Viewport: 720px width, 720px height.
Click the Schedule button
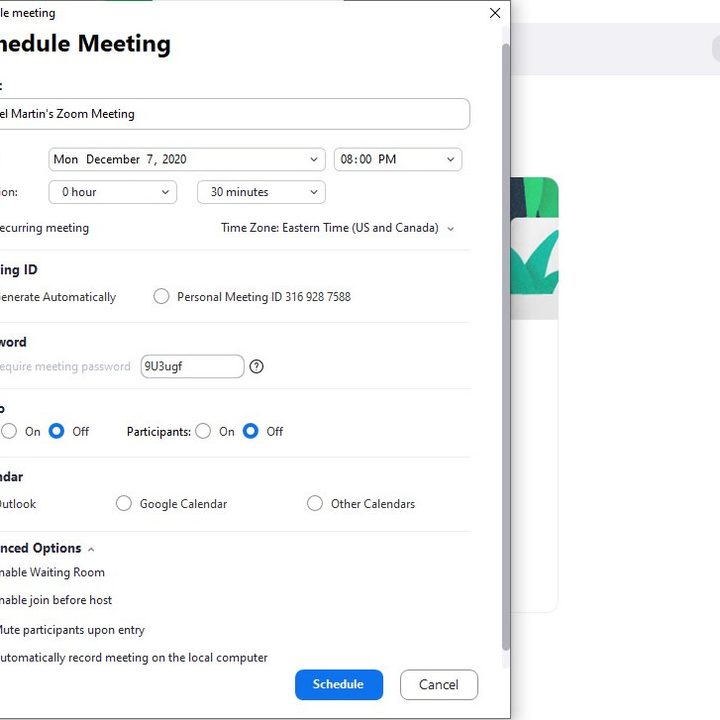tap(339, 685)
